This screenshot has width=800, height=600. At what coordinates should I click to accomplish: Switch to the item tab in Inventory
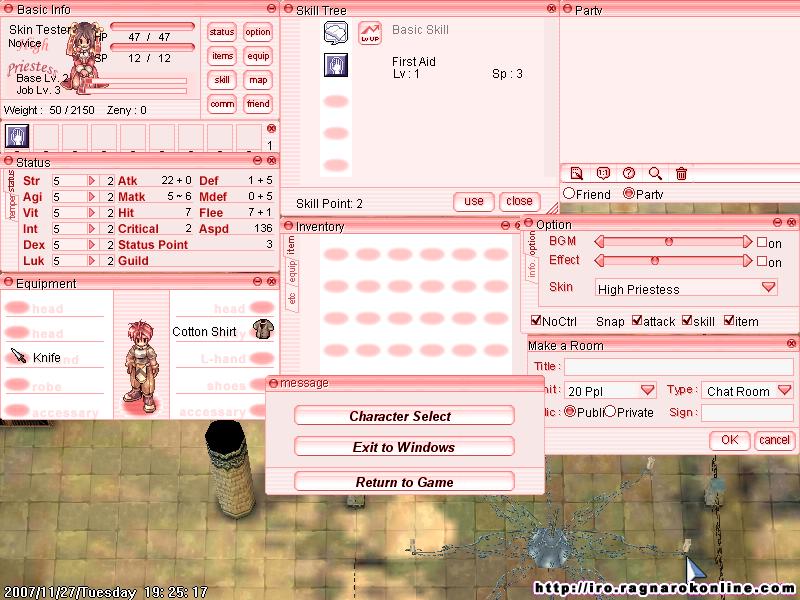point(291,245)
